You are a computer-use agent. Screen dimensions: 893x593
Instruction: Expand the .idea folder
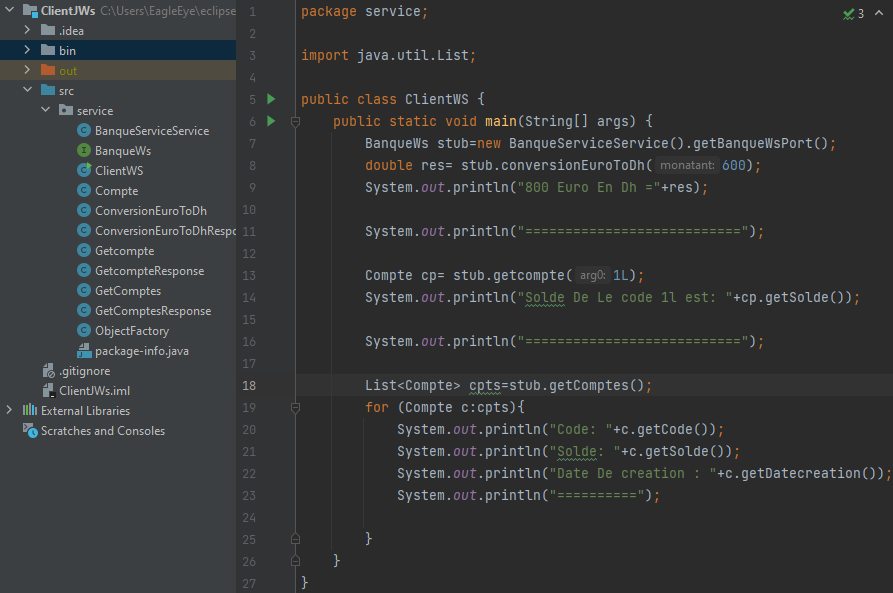[x=27, y=30]
